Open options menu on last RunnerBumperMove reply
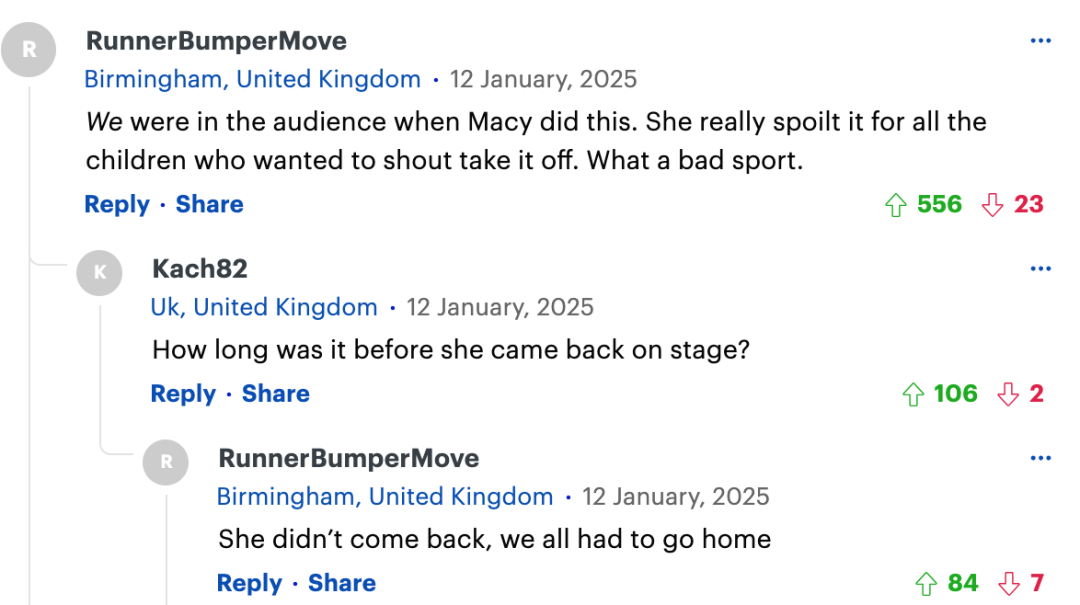This screenshot has width=1080, height=605. pos(1041,458)
